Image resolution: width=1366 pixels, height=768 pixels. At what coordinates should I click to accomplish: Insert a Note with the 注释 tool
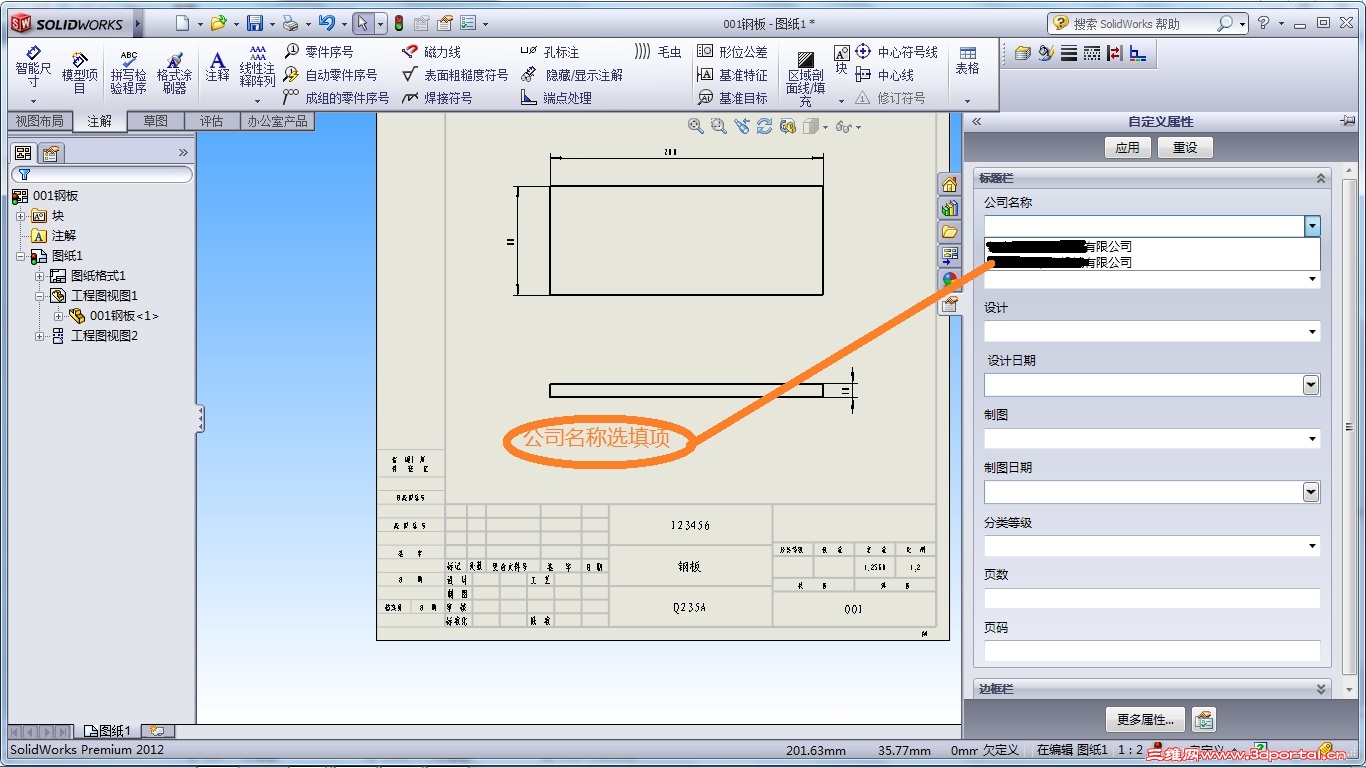coord(218,68)
